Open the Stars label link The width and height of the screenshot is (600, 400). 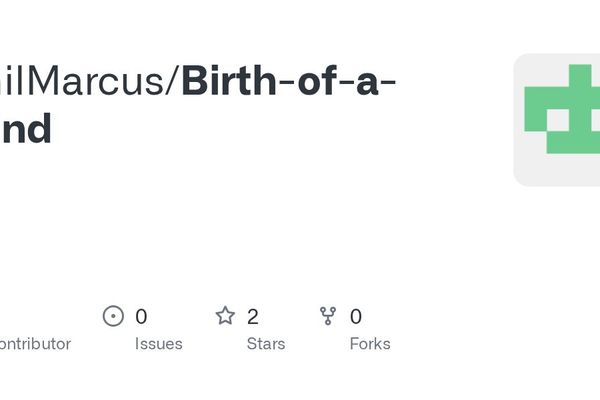click(266, 344)
